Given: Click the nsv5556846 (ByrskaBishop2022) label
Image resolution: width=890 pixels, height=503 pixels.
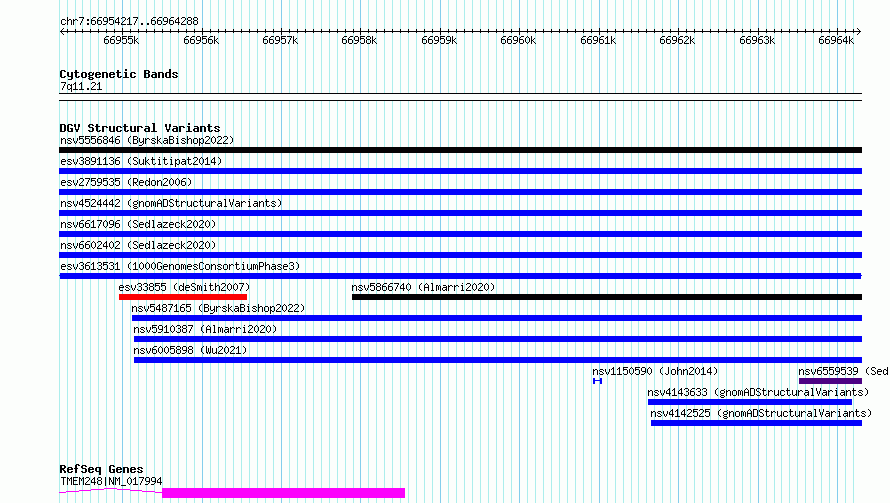Looking at the screenshot, I should (x=147, y=140).
